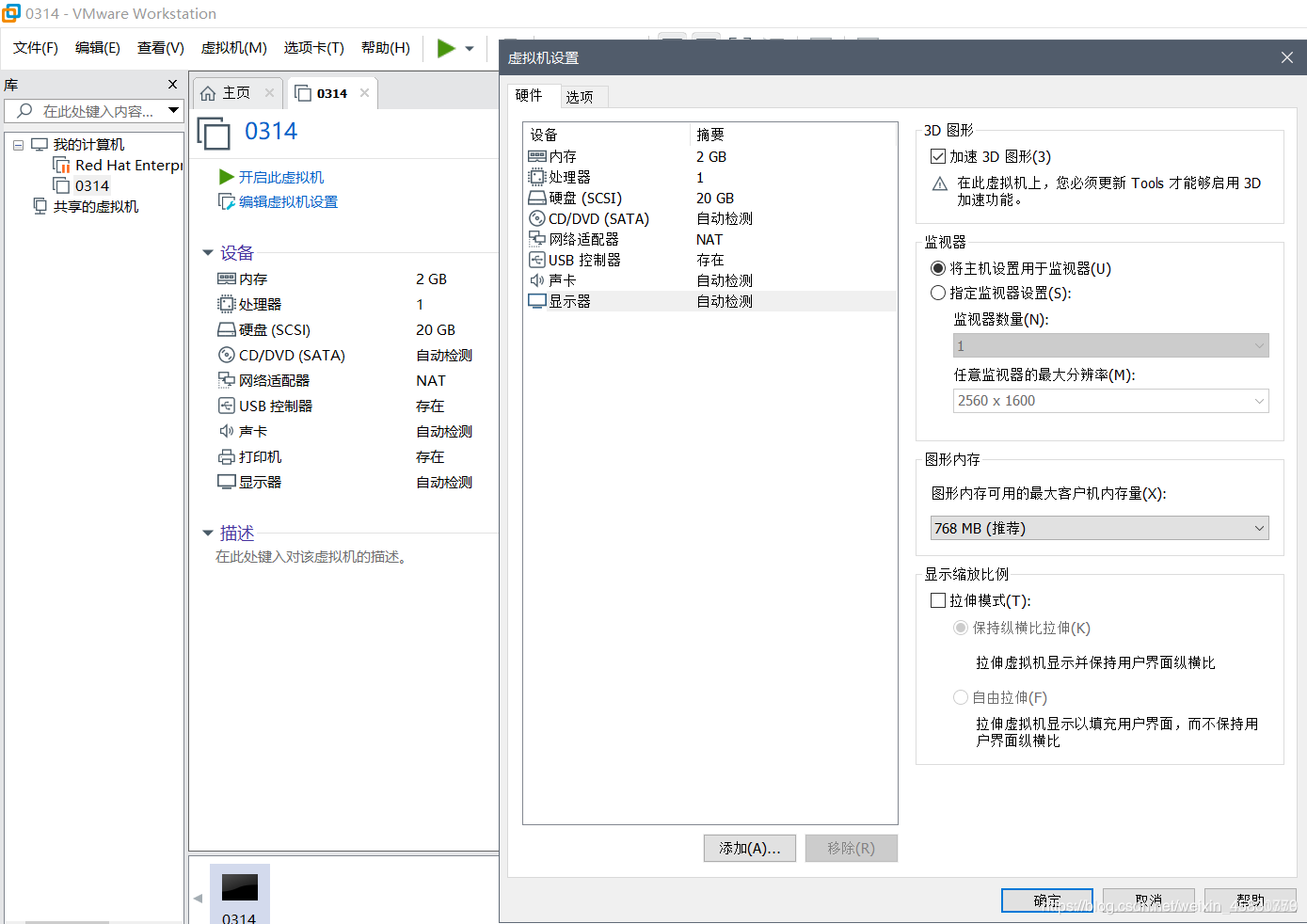The image size is (1307, 924).
Task: Open the 监视器数量 dropdown
Action: click(x=1111, y=345)
